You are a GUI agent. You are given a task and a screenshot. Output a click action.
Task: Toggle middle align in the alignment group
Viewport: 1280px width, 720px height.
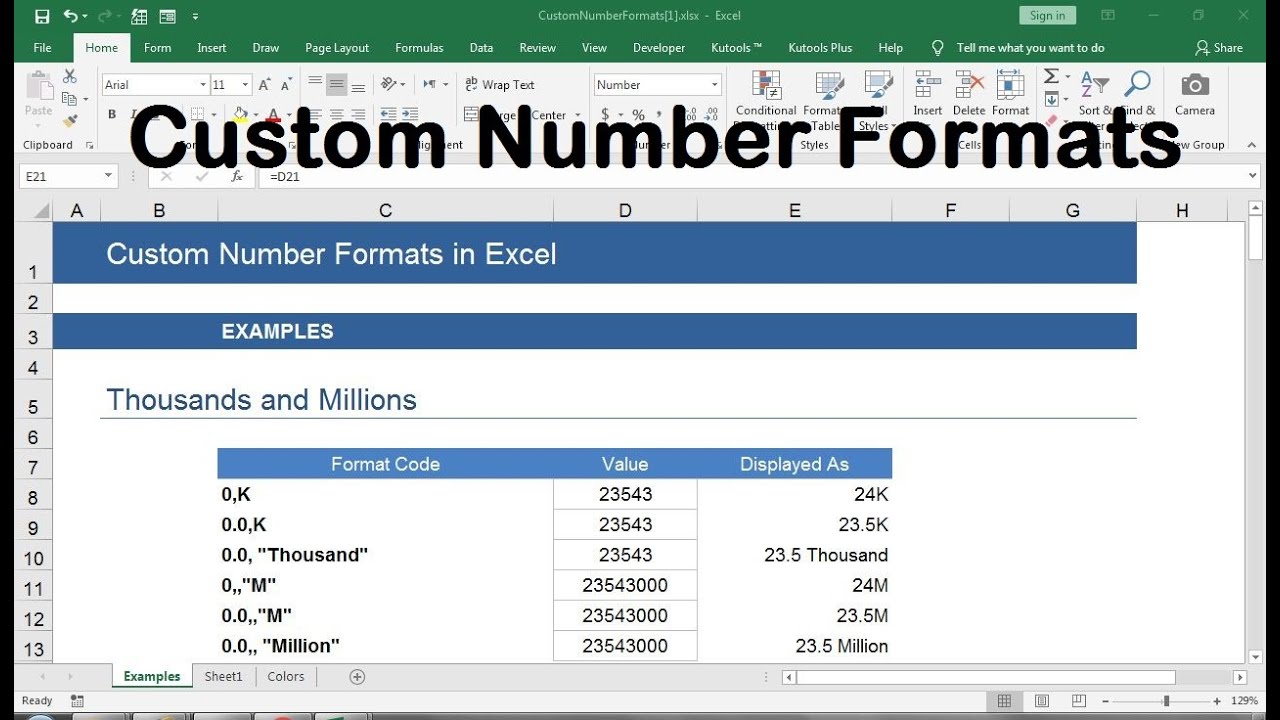337,85
